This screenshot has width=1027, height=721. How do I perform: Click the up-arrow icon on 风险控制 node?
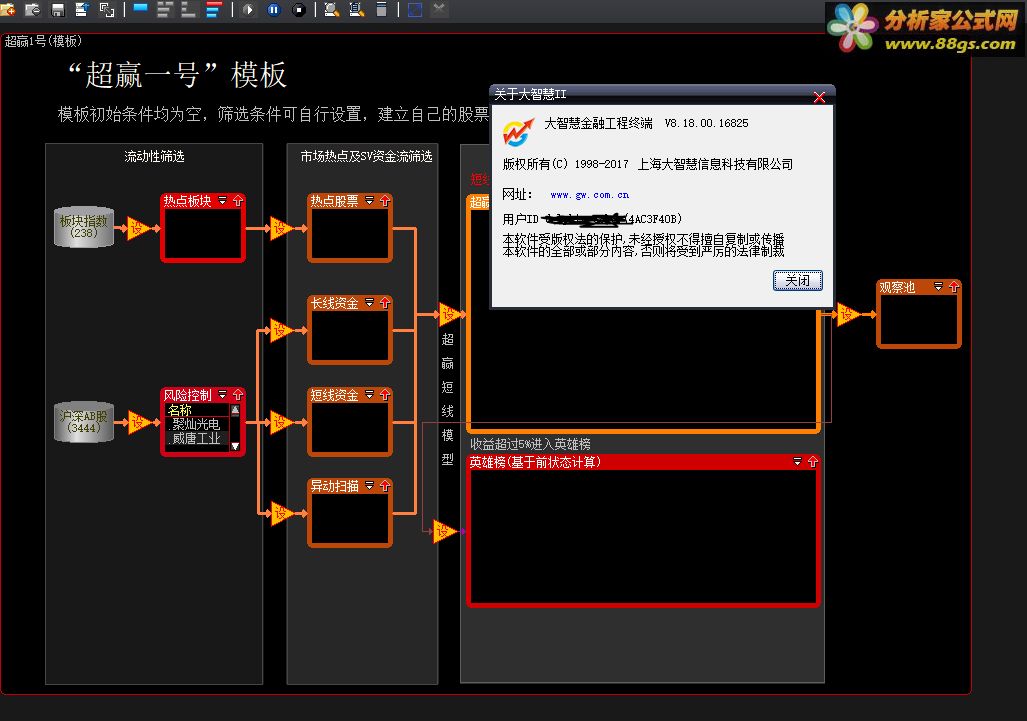coord(238,395)
